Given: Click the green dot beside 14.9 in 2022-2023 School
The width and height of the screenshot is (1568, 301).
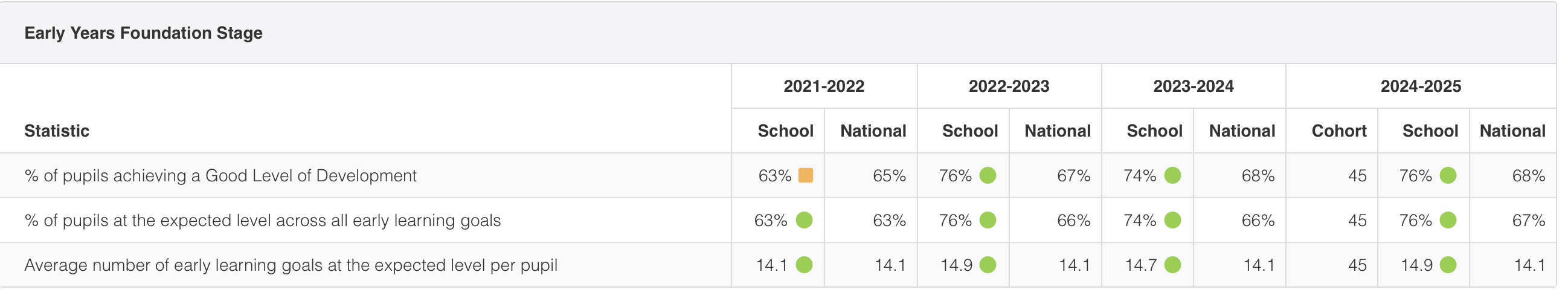Looking at the screenshot, I should tap(988, 265).
